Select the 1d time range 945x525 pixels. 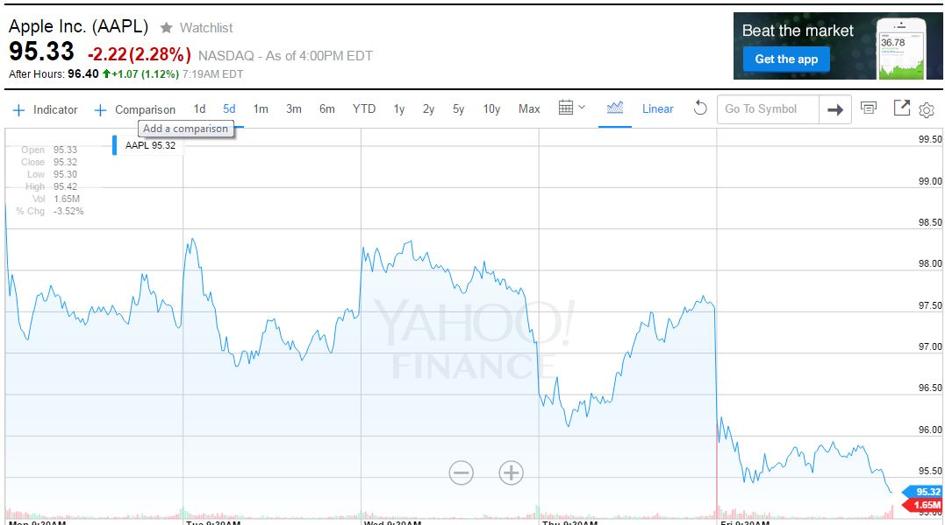pyautogui.click(x=199, y=109)
